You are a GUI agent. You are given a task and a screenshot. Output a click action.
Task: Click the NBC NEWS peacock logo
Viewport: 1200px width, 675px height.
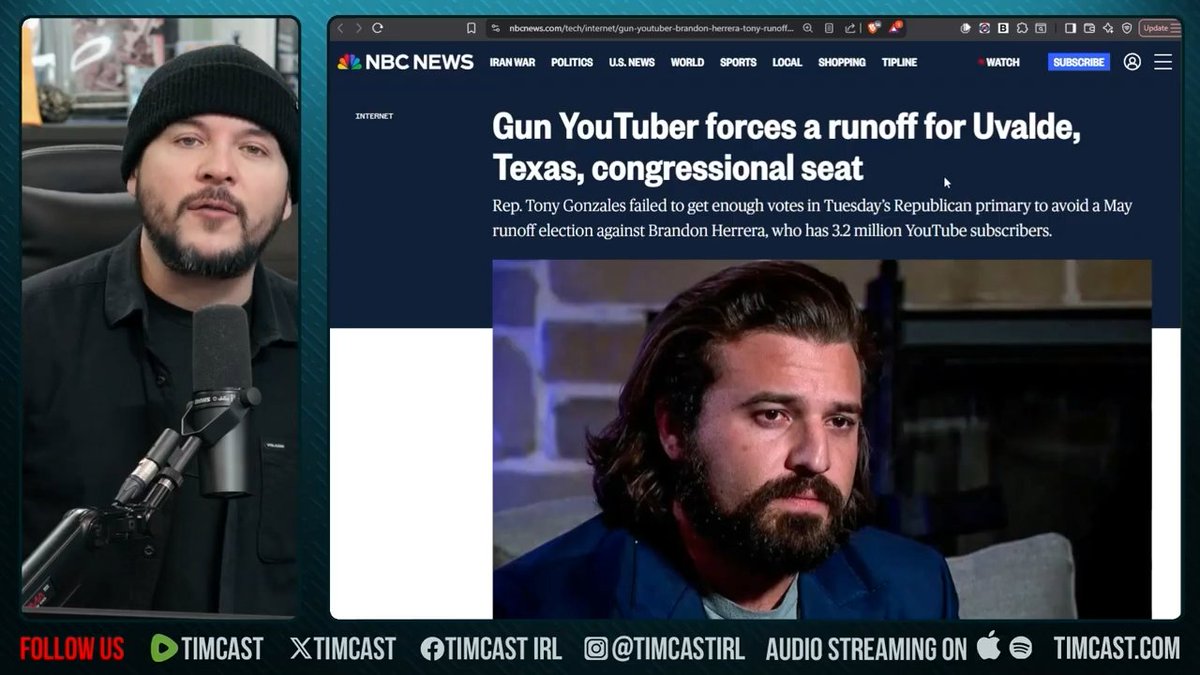tap(405, 62)
